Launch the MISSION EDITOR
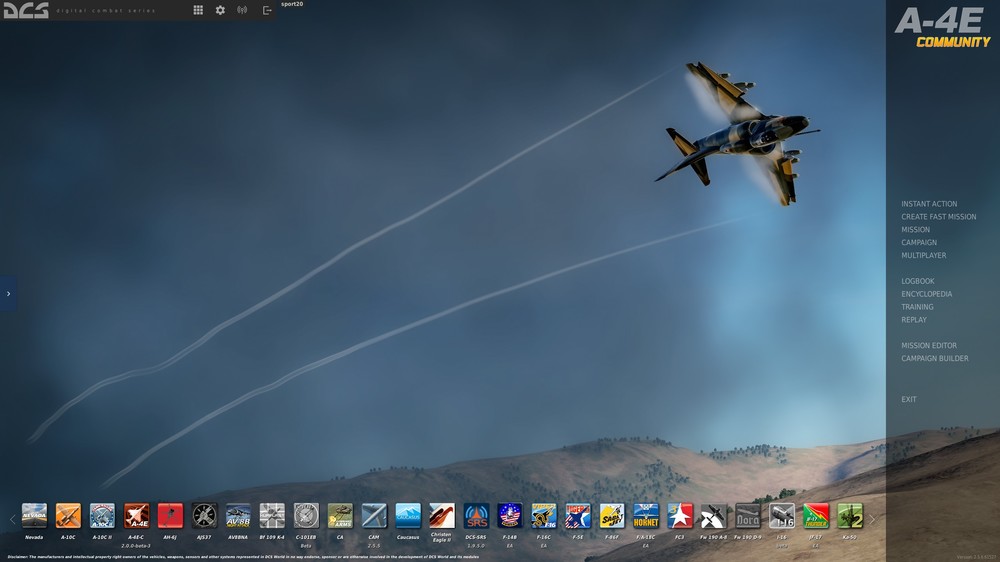 (x=929, y=346)
